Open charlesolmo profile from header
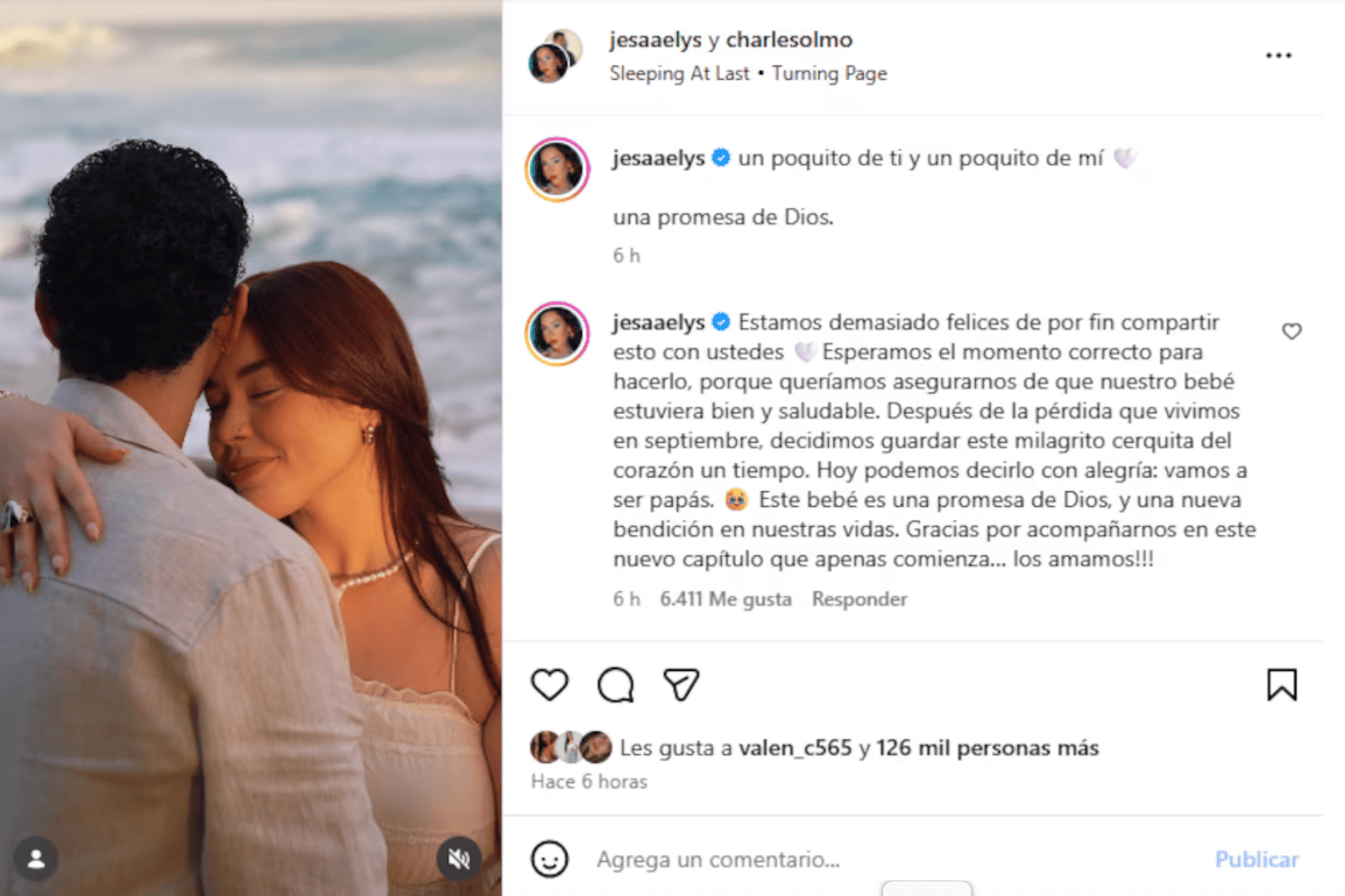 coord(789,39)
